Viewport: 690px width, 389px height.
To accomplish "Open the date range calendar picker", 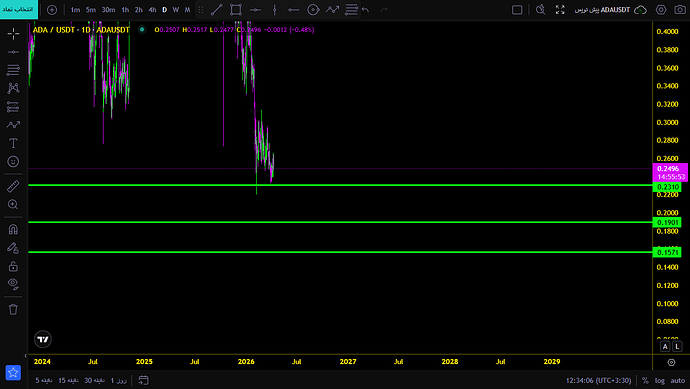I will point(143,380).
